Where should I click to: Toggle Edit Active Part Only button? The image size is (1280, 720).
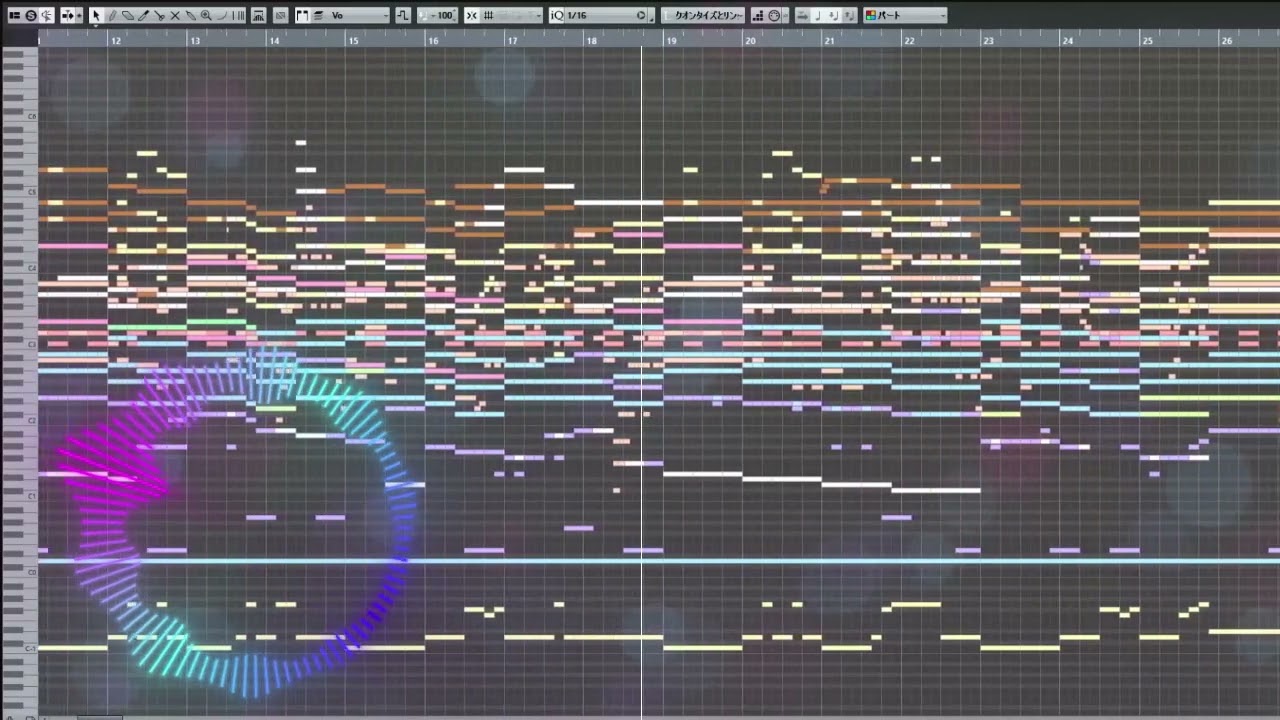(318, 15)
